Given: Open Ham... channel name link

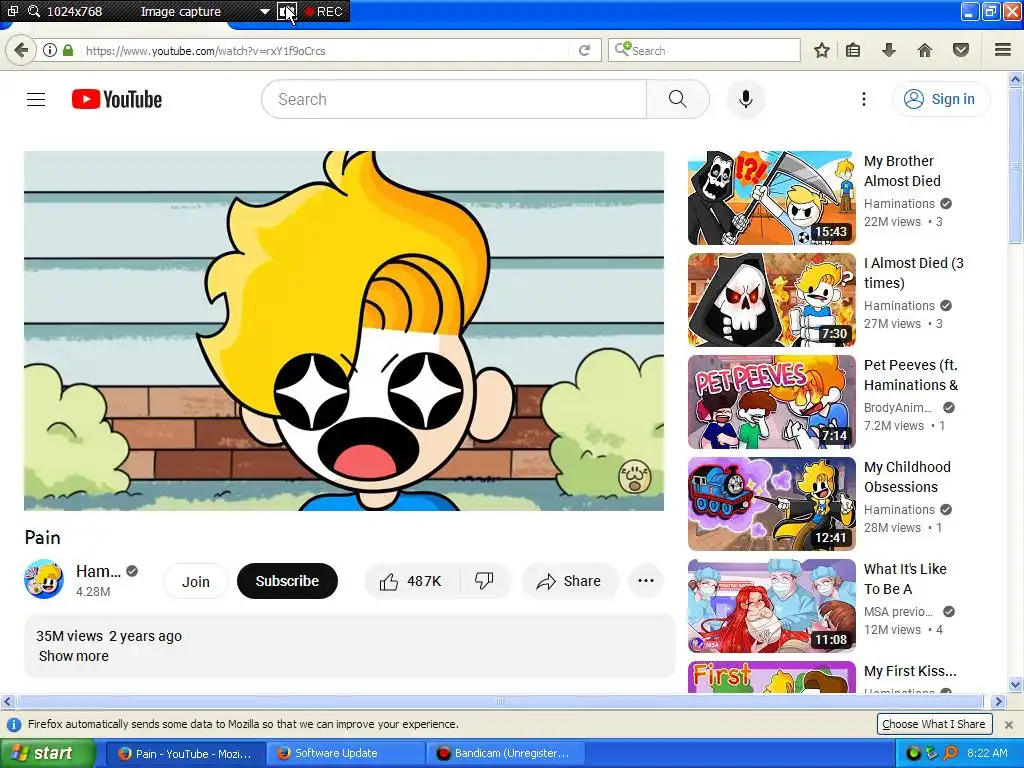Looking at the screenshot, I should (x=98, y=571).
